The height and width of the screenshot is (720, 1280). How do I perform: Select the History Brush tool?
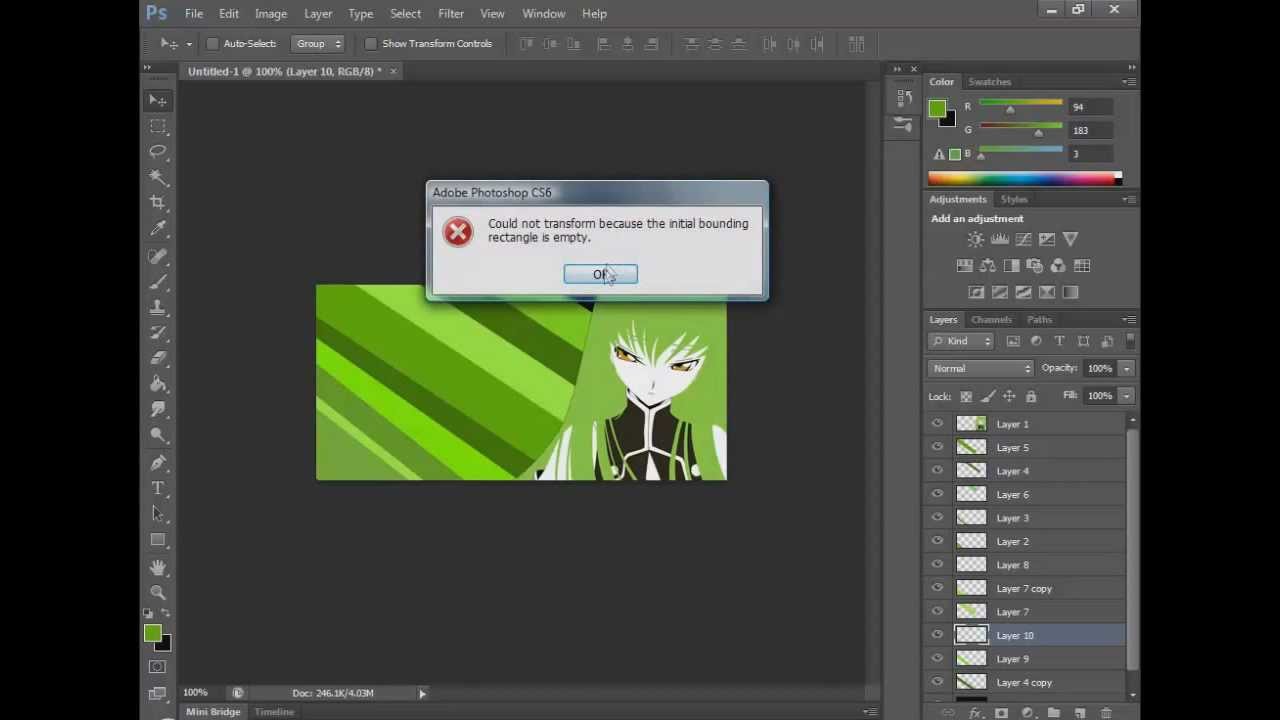pyautogui.click(x=158, y=333)
